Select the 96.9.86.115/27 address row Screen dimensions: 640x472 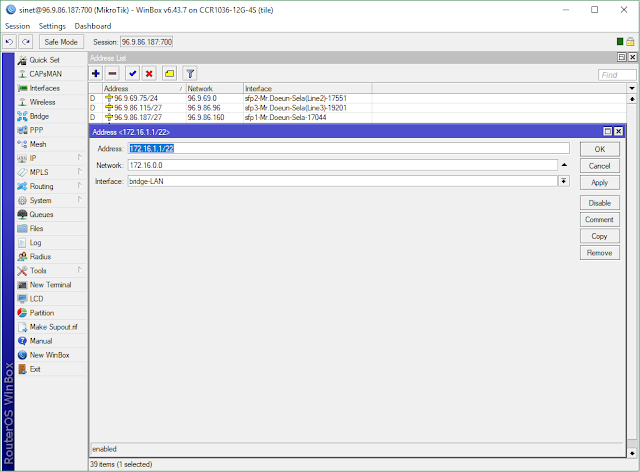(x=358, y=108)
